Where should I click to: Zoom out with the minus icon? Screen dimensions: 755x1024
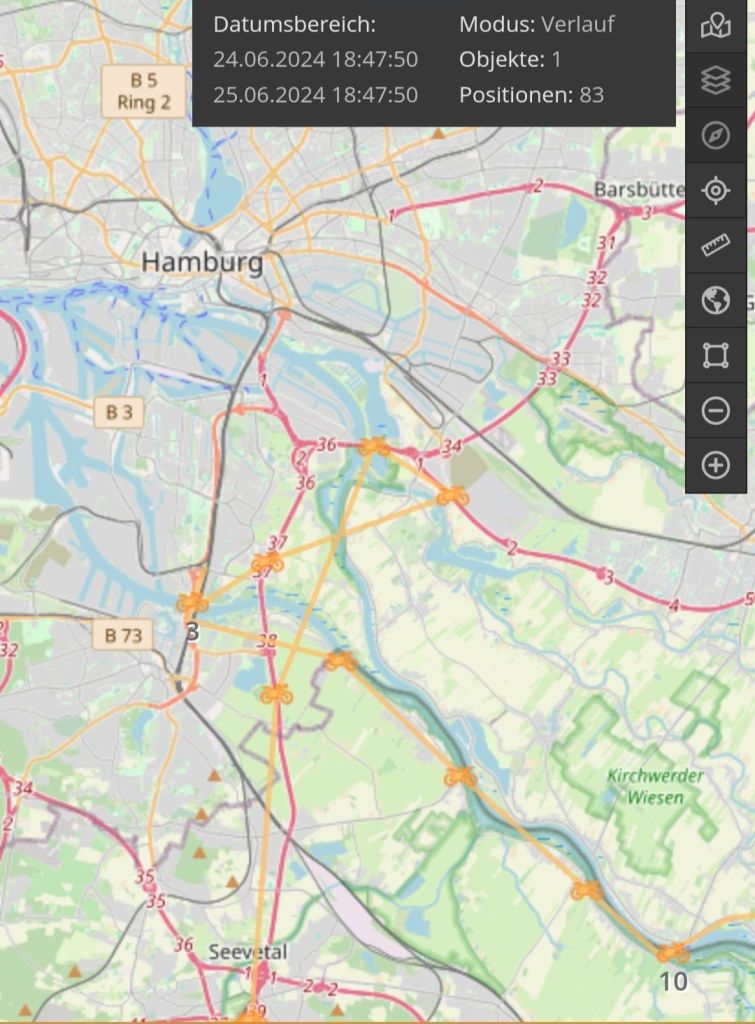pyautogui.click(x=715, y=410)
